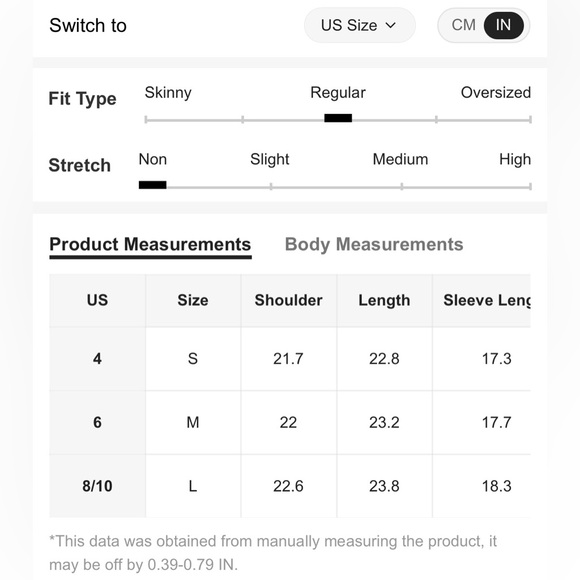
Task: Click the Medium stretch label
Action: point(400,159)
